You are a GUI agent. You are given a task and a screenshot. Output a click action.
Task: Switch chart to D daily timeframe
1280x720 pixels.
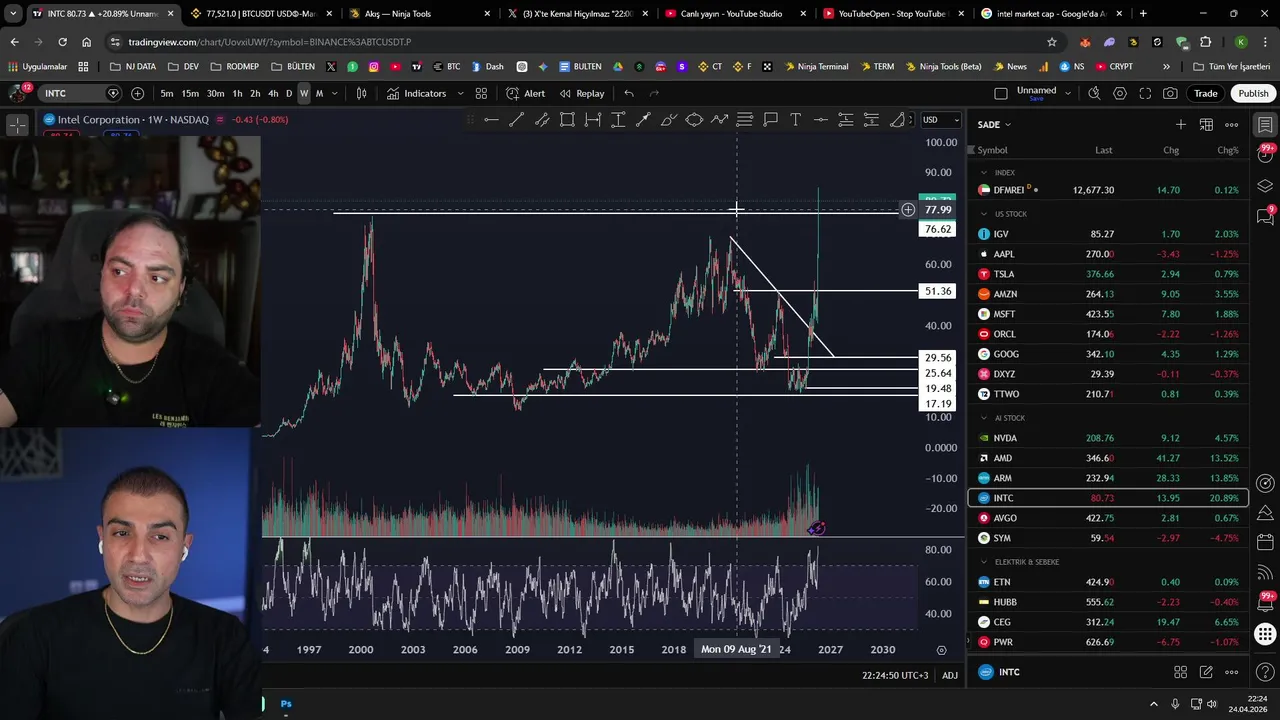[x=289, y=93]
